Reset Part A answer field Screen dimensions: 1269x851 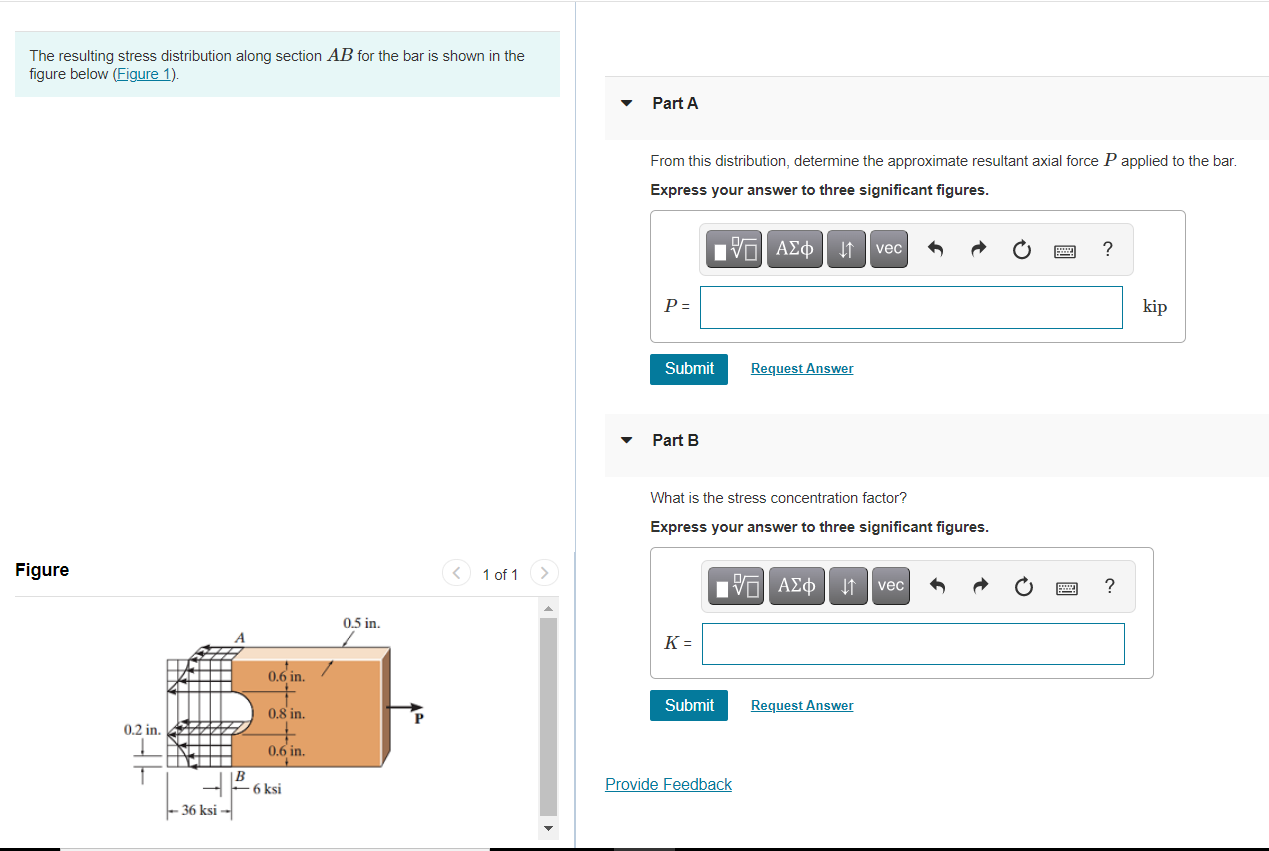(x=1021, y=250)
